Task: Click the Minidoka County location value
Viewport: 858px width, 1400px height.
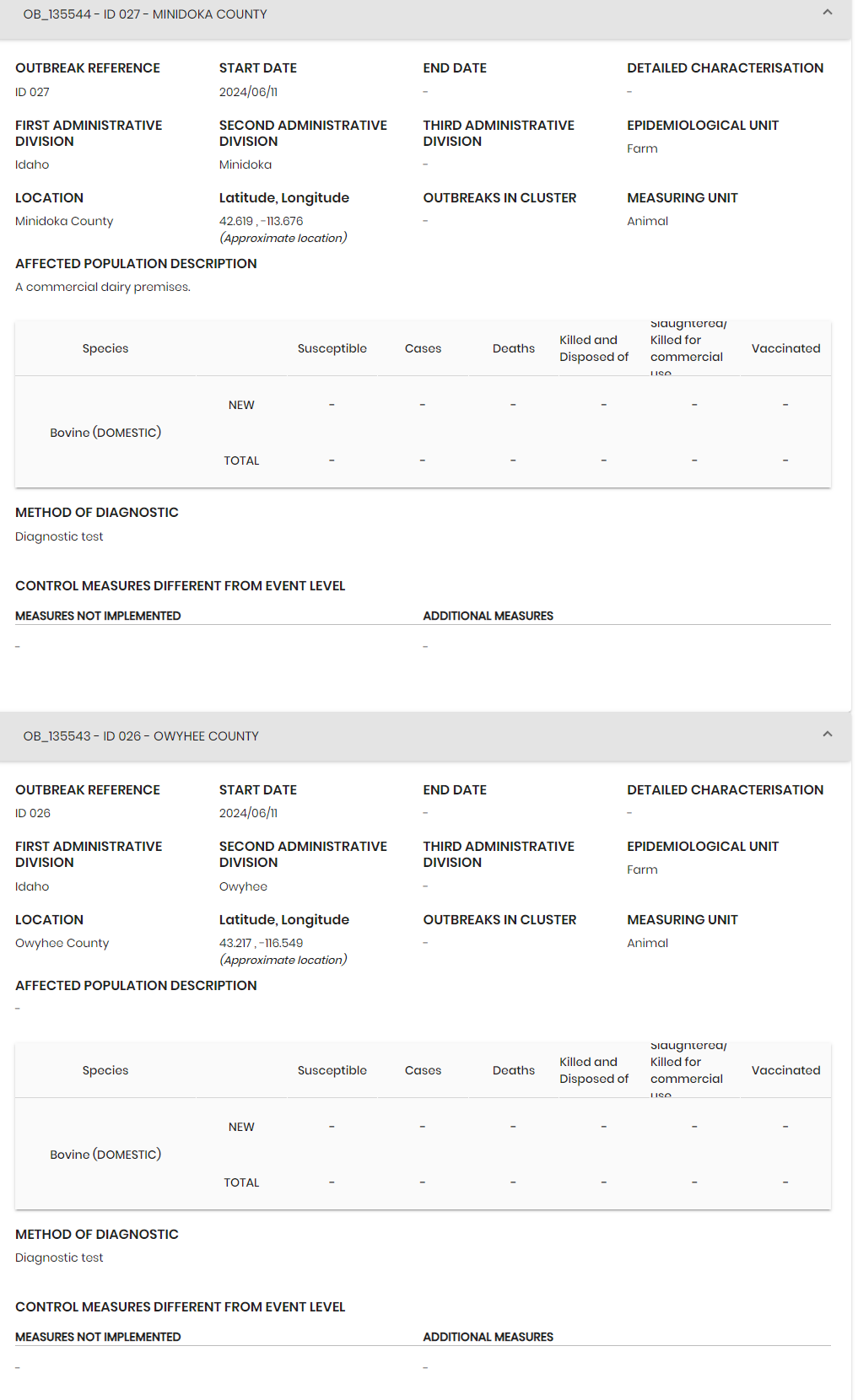Action: click(64, 221)
